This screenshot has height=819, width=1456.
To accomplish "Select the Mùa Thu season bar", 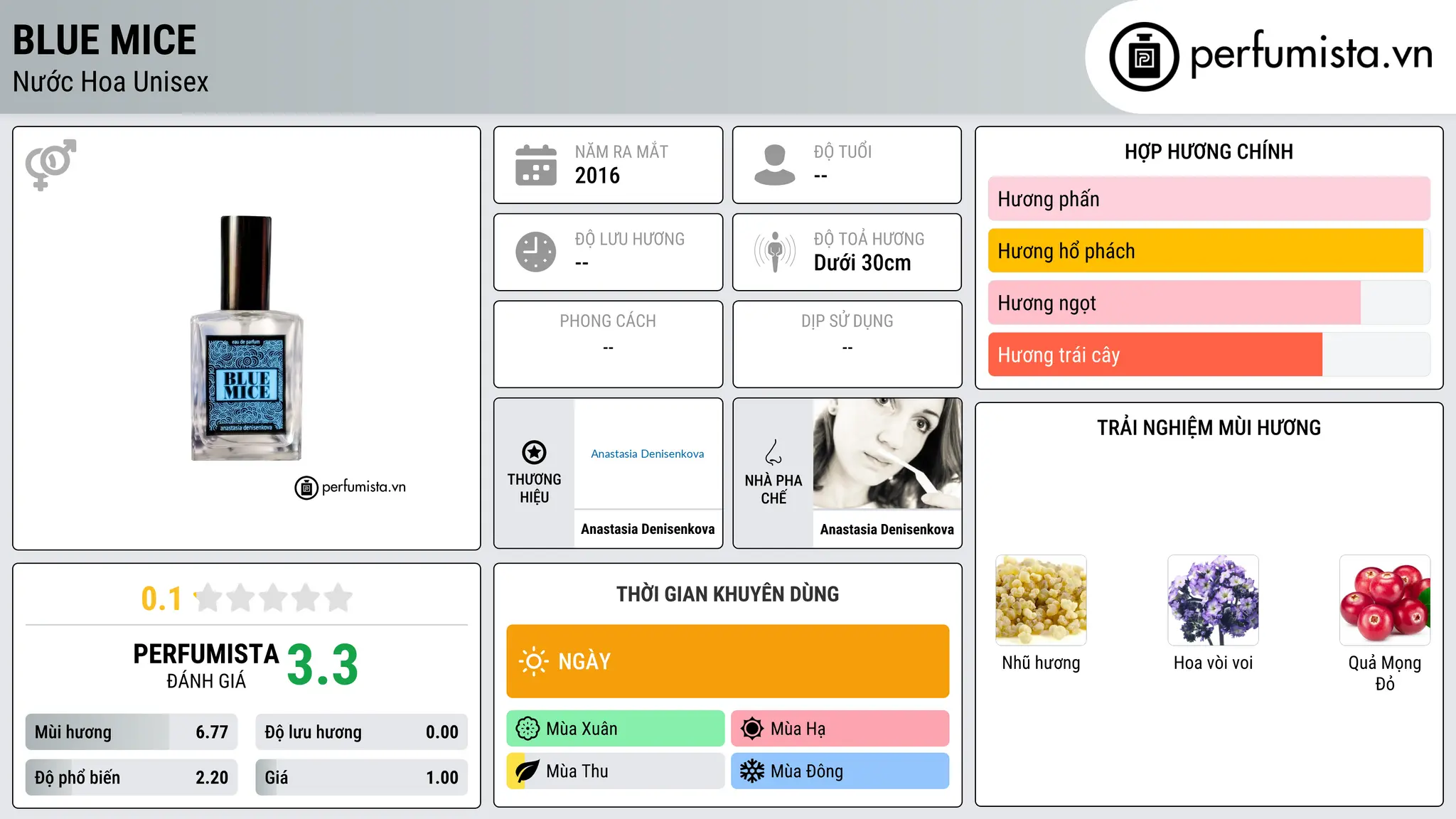I will click(x=616, y=771).
